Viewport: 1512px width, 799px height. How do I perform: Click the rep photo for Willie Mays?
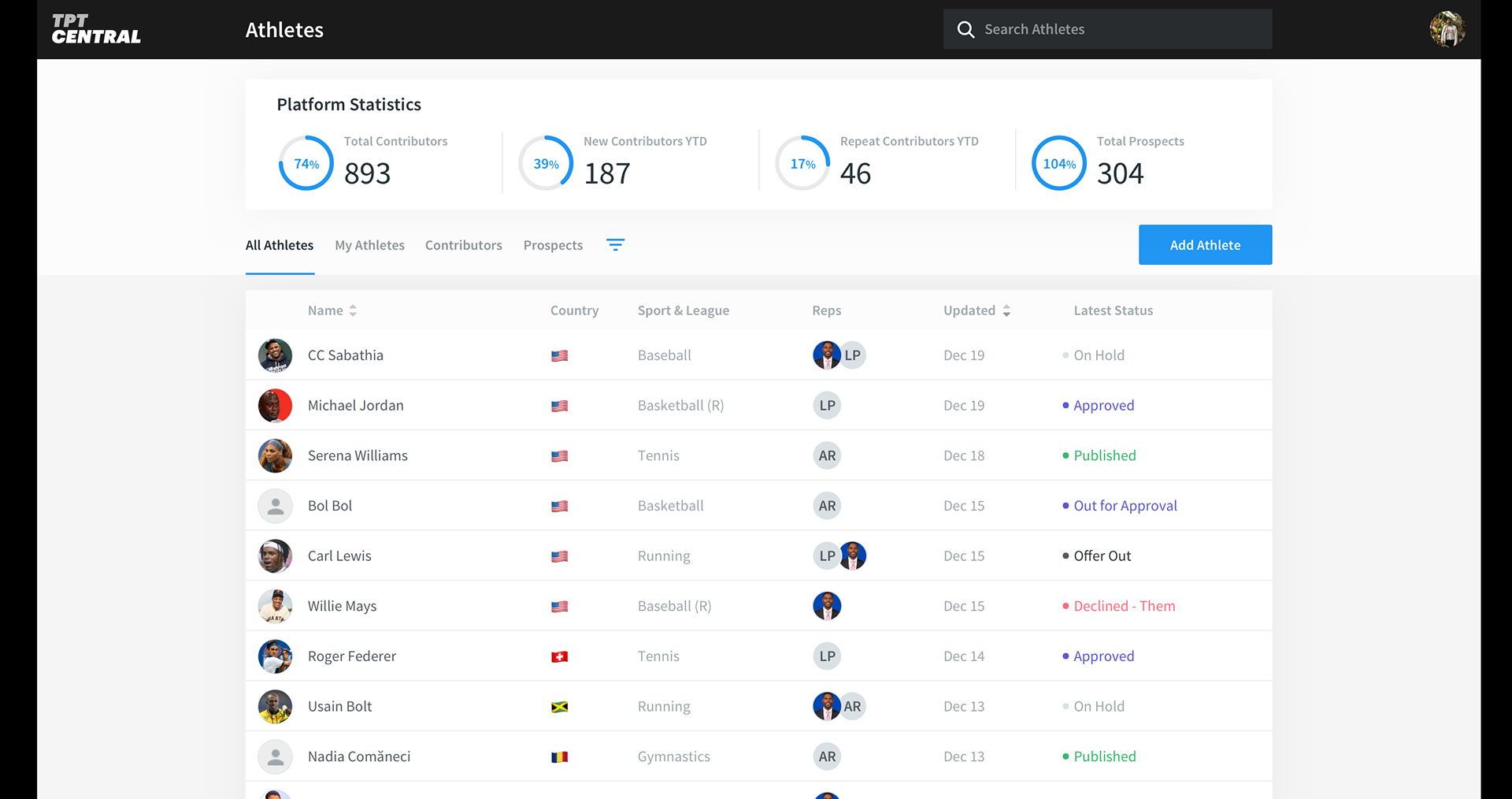pyautogui.click(x=827, y=606)
